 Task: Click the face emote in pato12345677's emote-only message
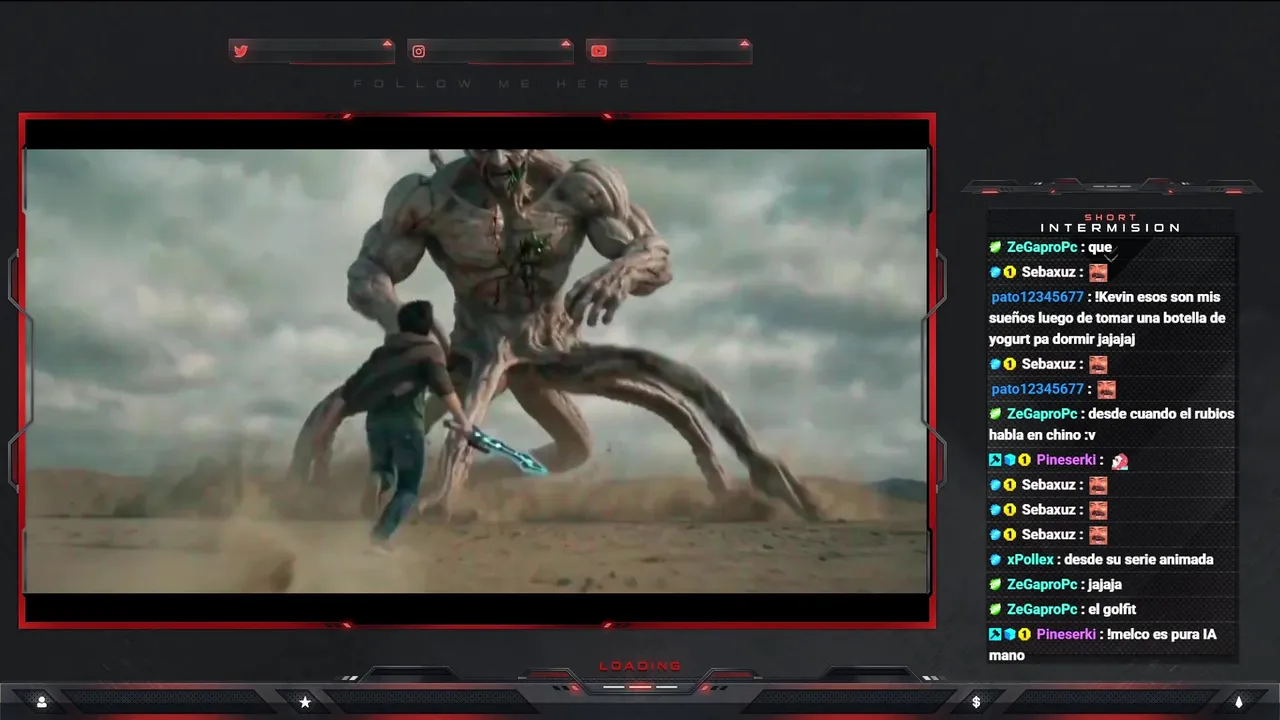click(1106, 389)
